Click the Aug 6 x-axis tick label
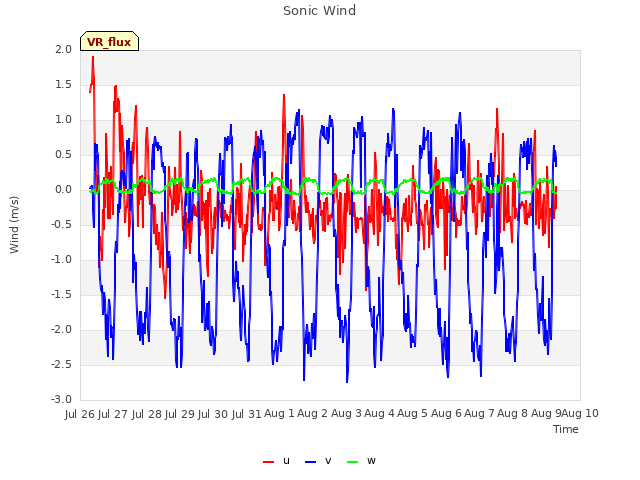 [x=446, y=413]
